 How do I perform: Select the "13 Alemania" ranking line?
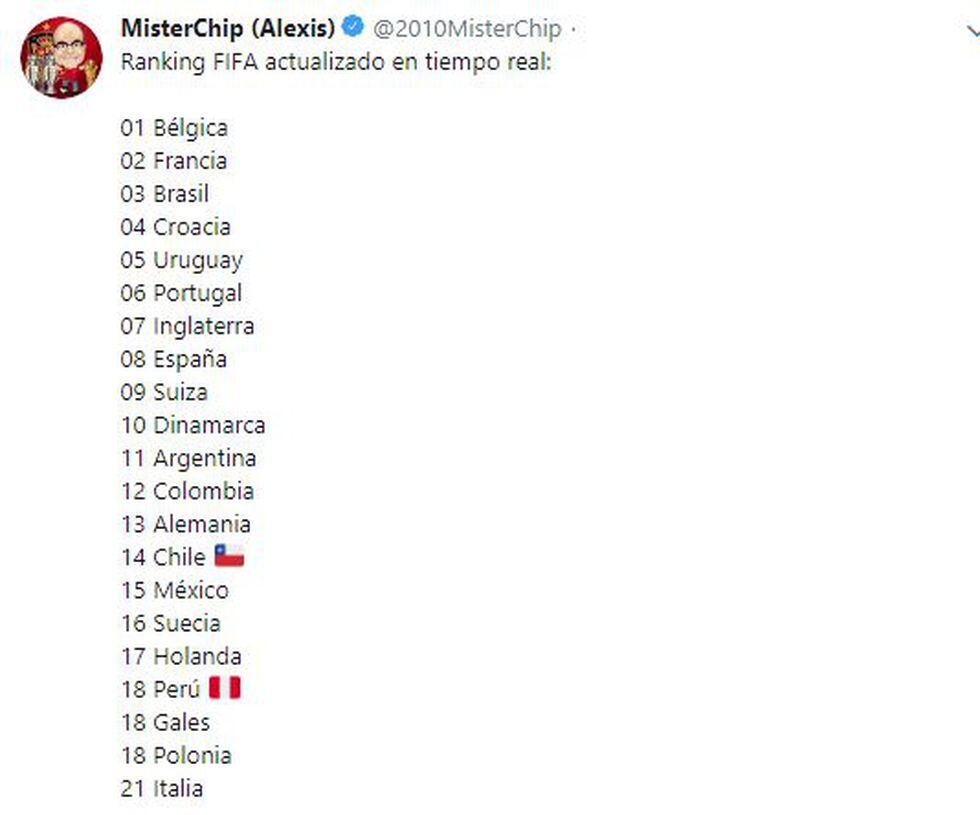point(186,524)
